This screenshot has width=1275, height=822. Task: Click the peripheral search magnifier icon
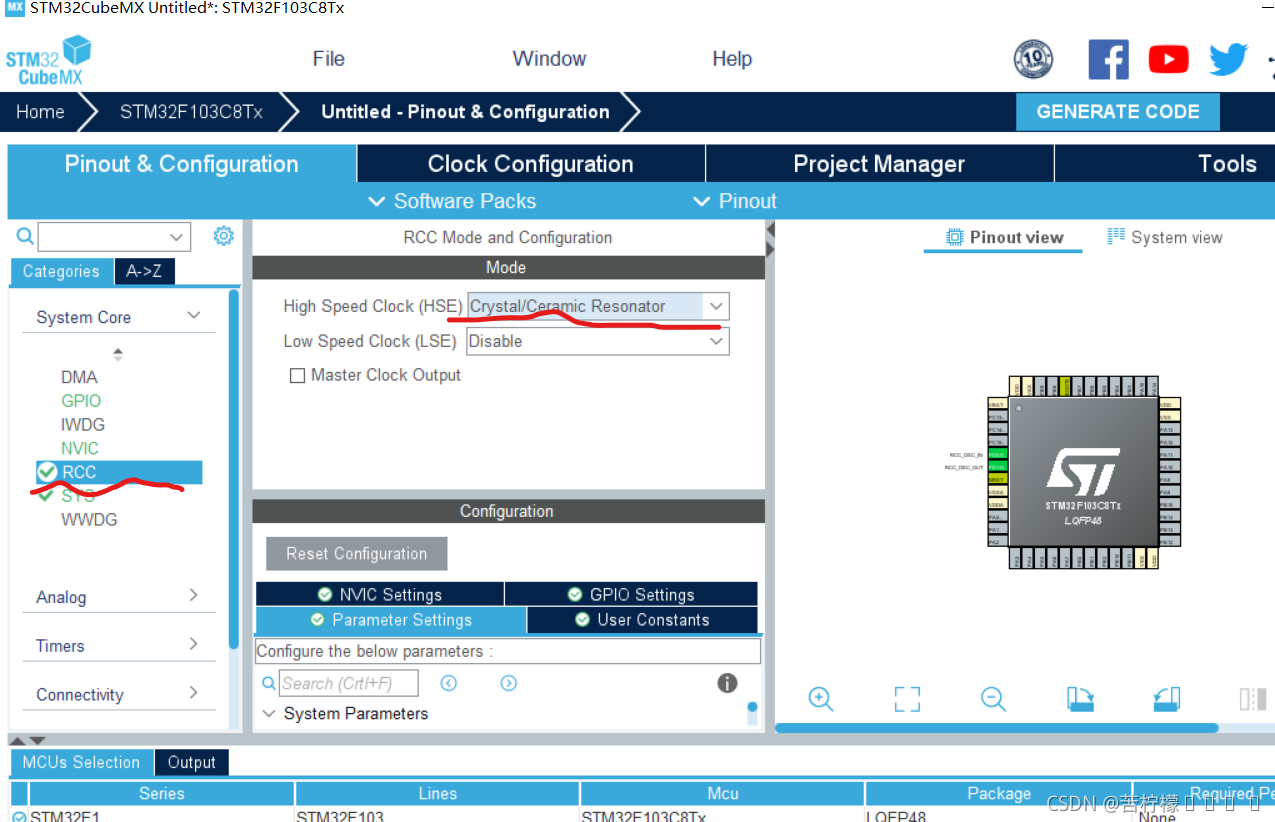point(25,236)
